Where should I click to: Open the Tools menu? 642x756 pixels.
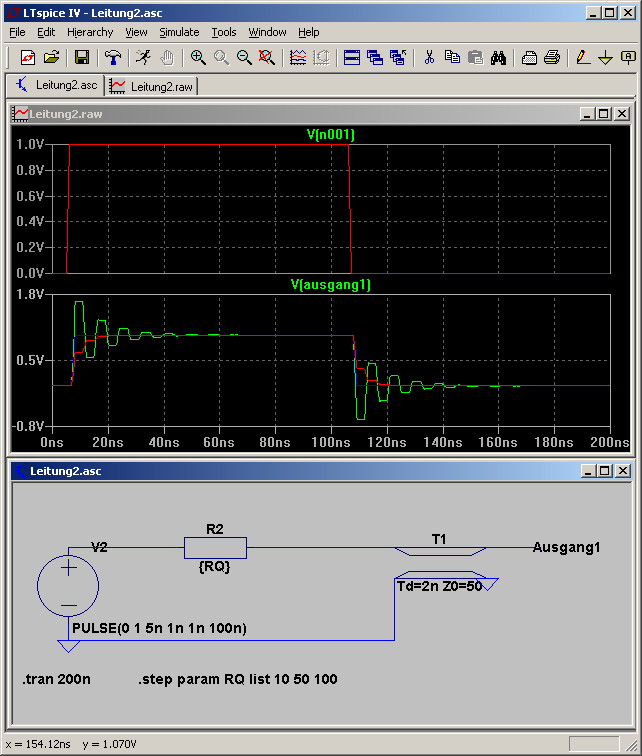[x=224, y=32]
